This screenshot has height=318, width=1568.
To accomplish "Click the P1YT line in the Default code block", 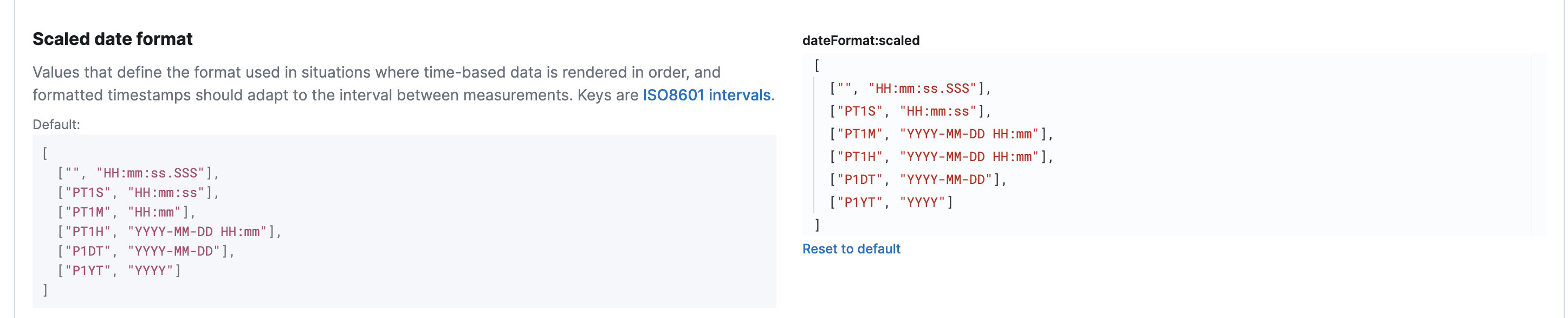I will 119,271.
